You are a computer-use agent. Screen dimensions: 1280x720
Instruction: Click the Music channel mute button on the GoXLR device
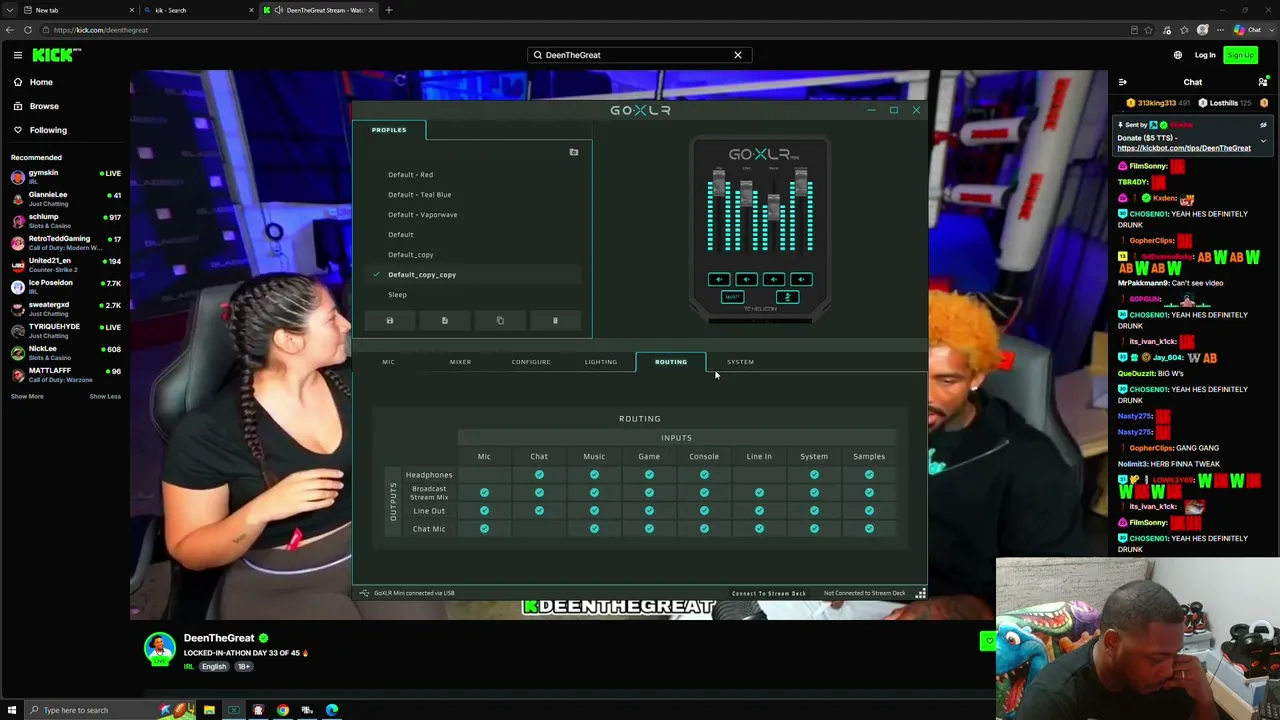tap(774, 280)
